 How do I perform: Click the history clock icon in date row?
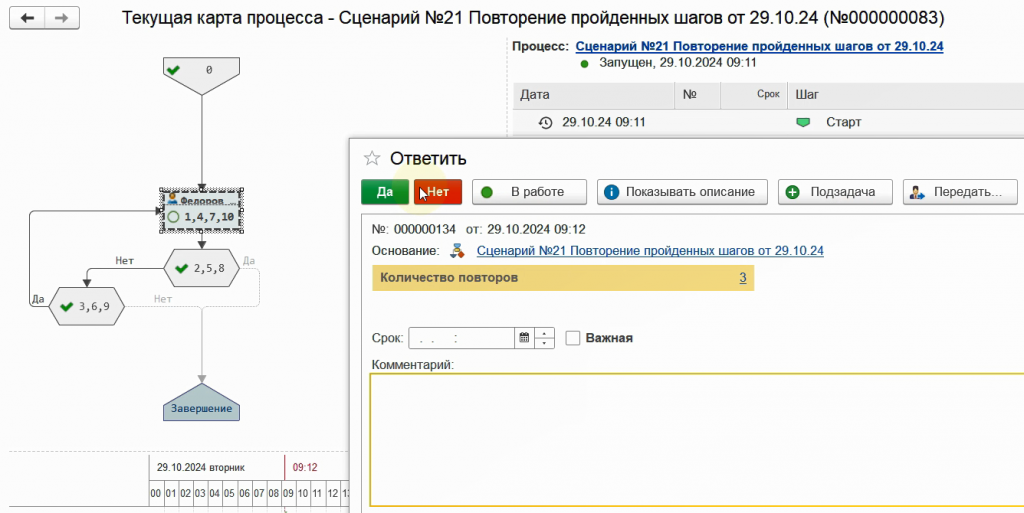point(545,122)
